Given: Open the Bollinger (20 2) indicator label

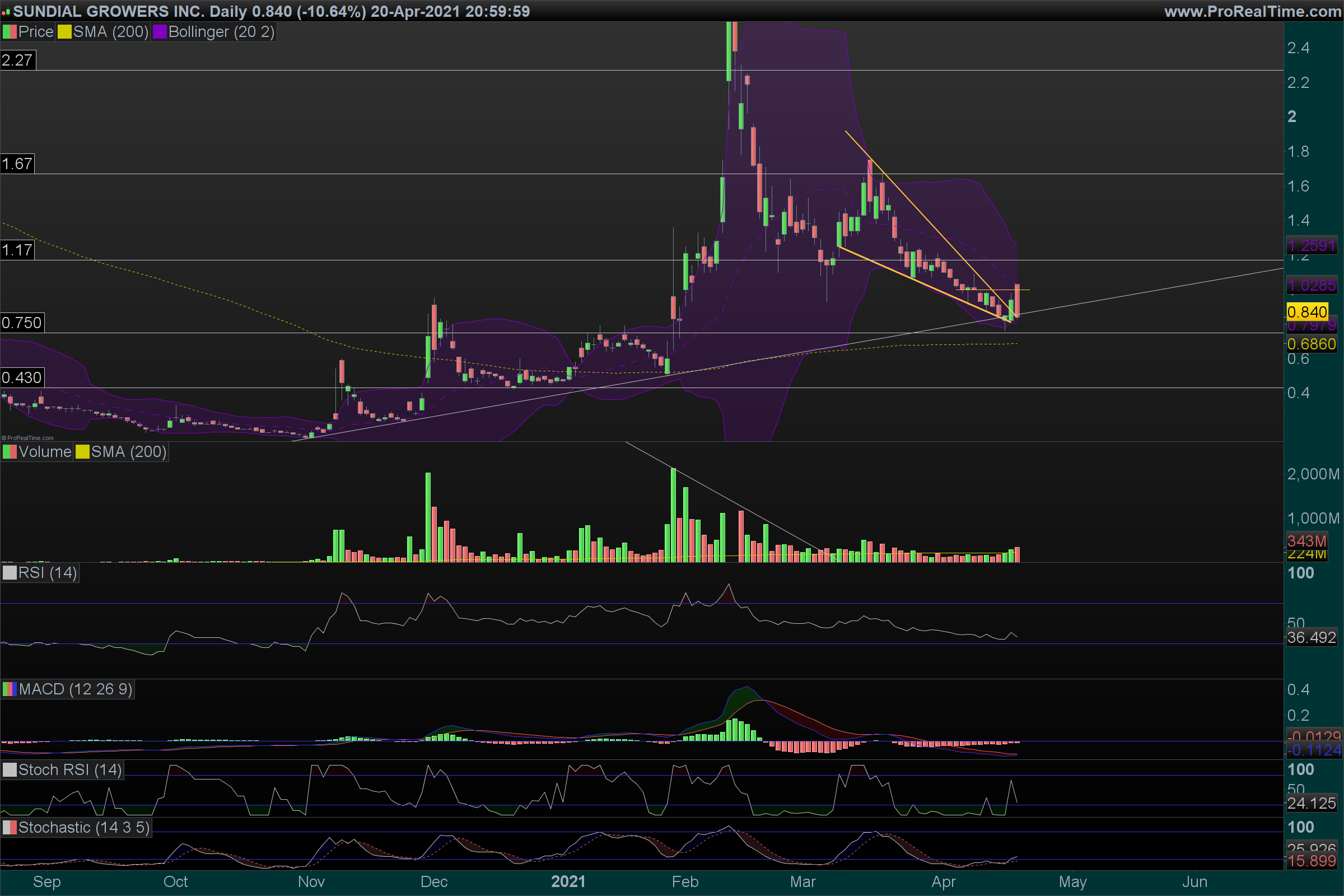Looking at the screenshot, I should 221,32.
